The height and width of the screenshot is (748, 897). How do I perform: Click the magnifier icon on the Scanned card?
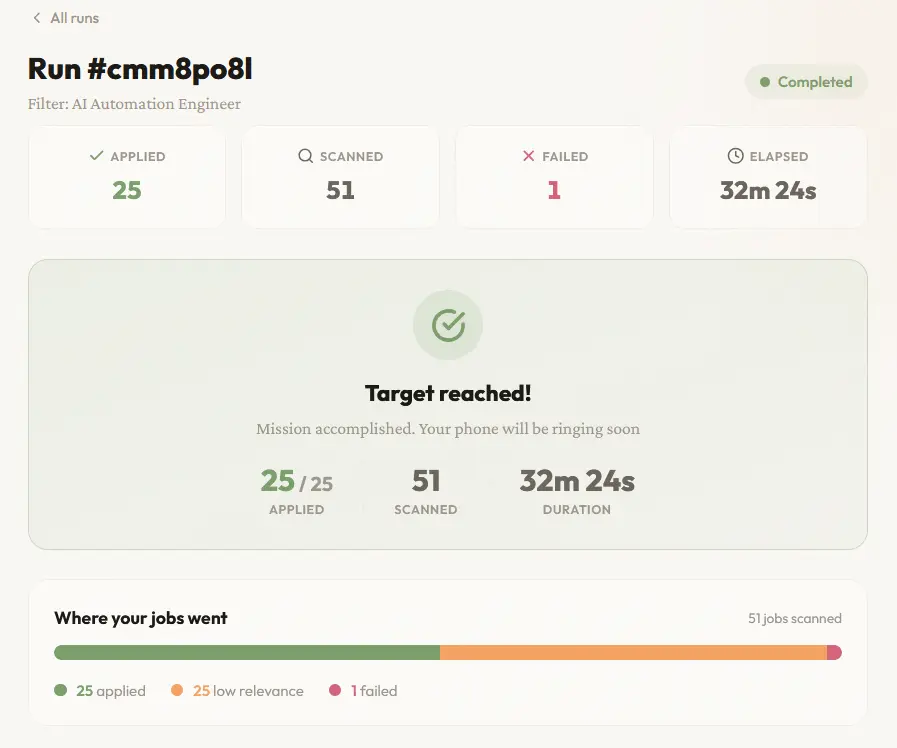[x=305, y=156]
